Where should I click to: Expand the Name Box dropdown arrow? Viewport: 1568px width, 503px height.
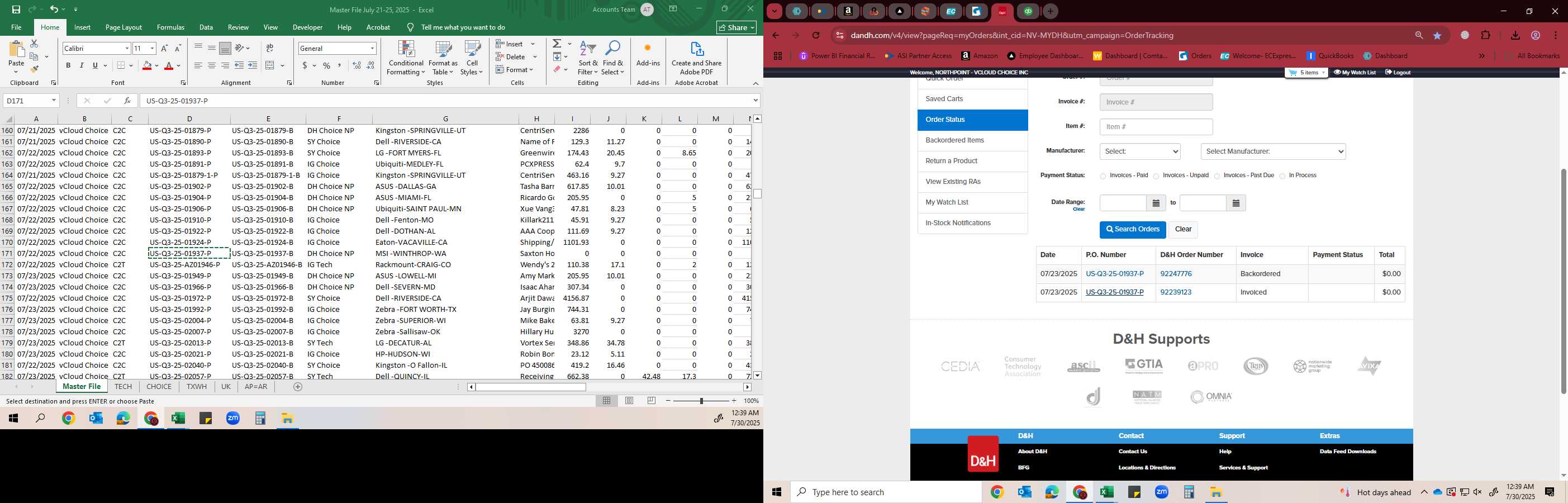click(54, 101)
